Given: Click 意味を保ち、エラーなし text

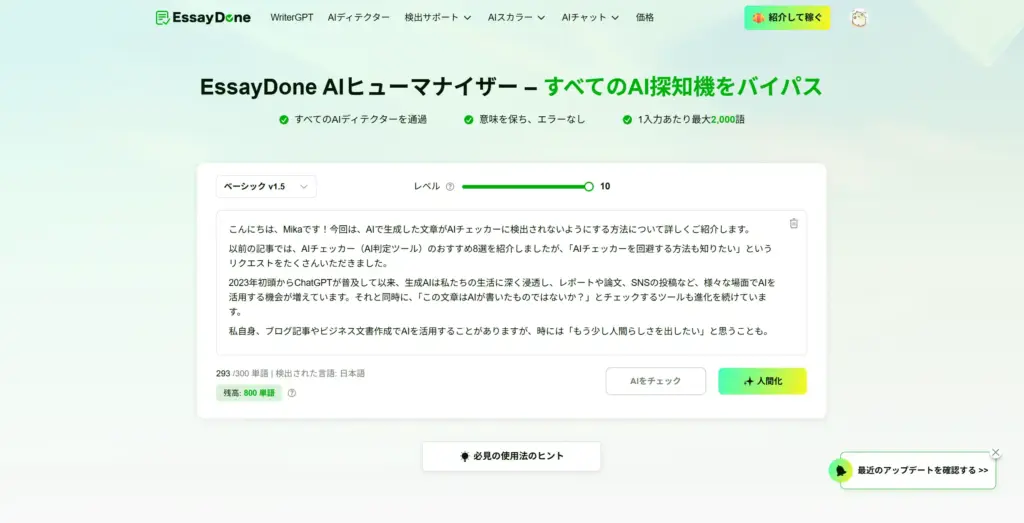Looking at the screenshot, I should pyautogui.click(x=532, y=119).
